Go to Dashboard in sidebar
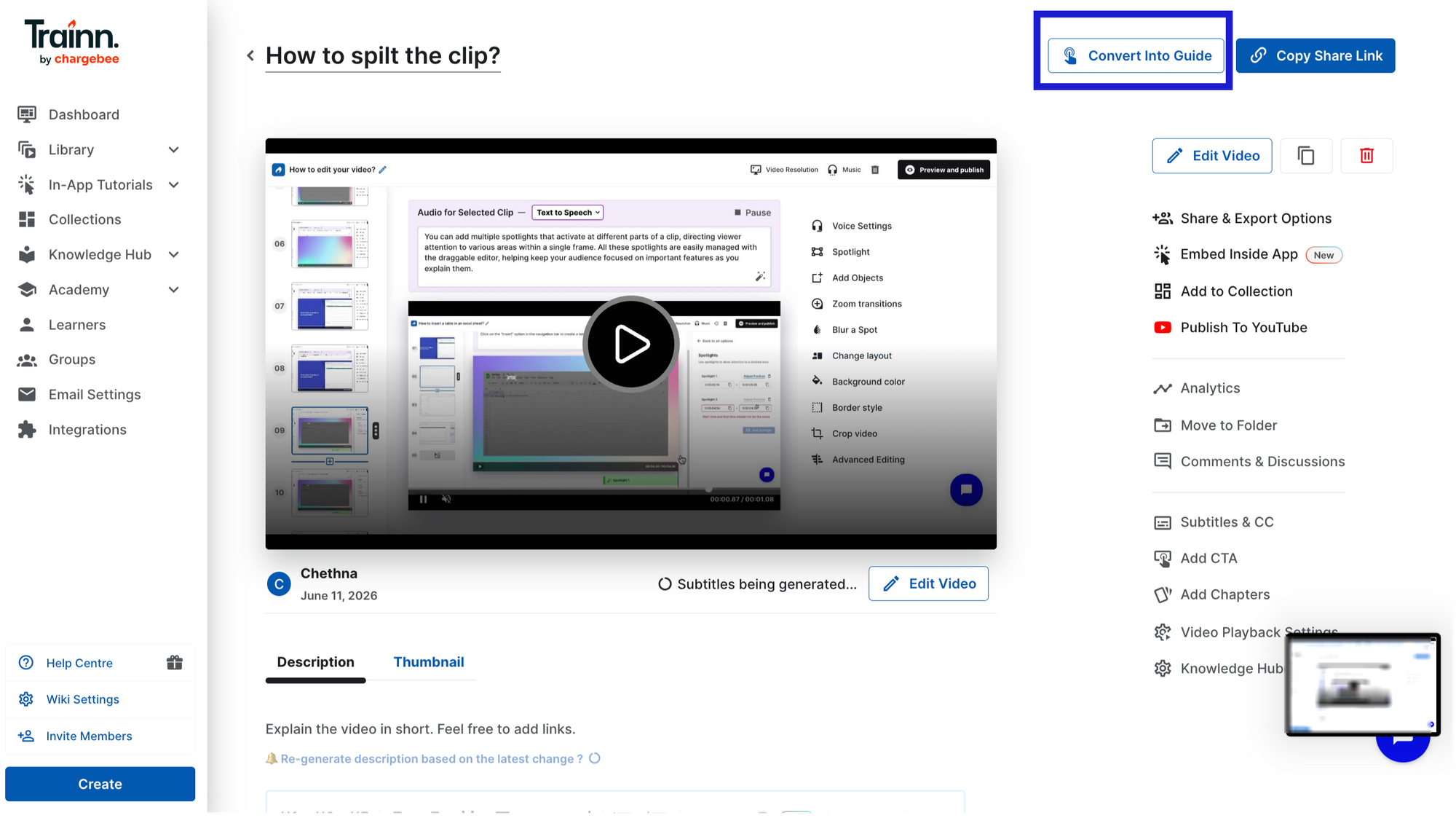1456x818 pixels. [68, 114]
